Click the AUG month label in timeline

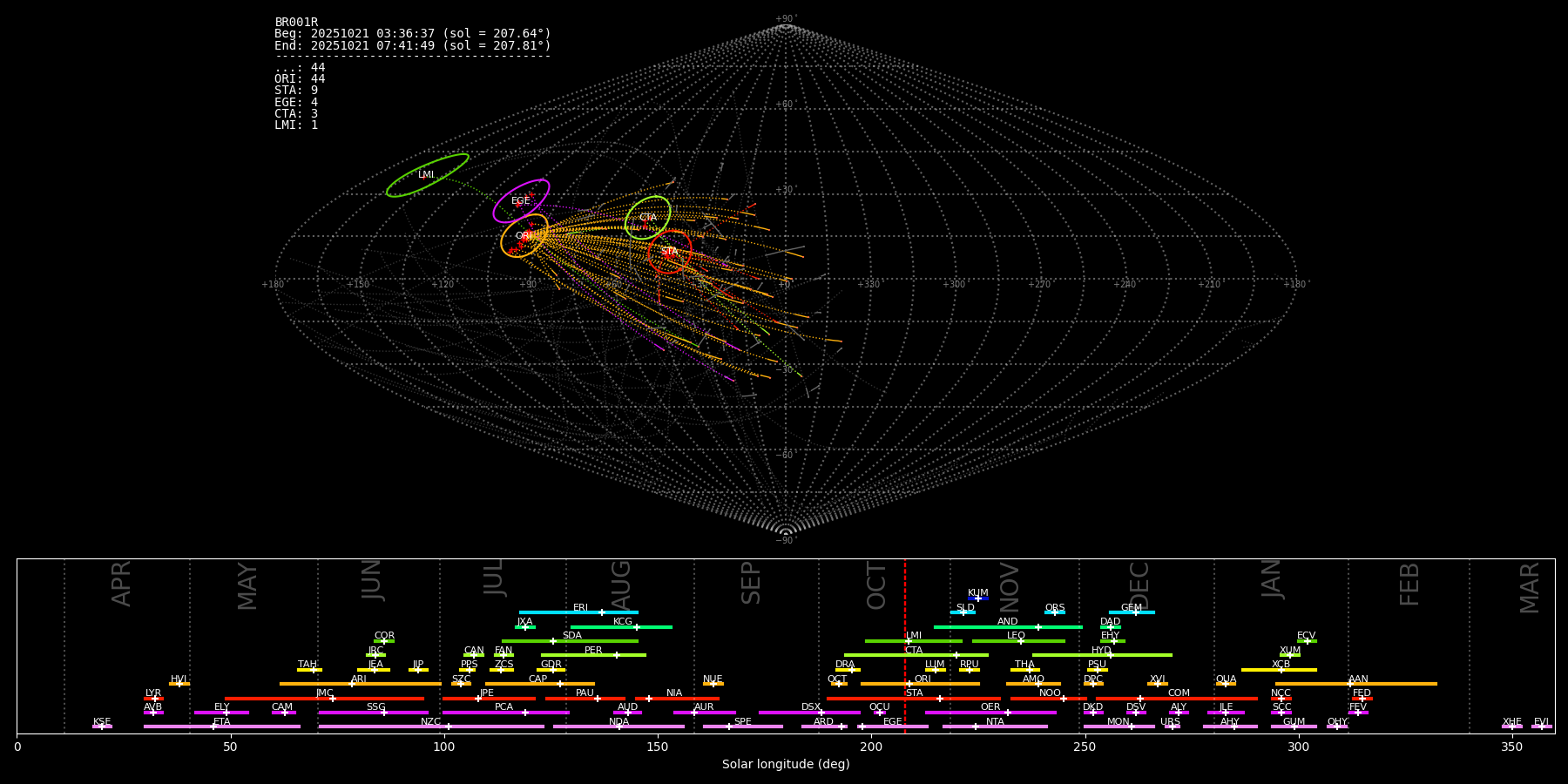click(x=621, y=585)
